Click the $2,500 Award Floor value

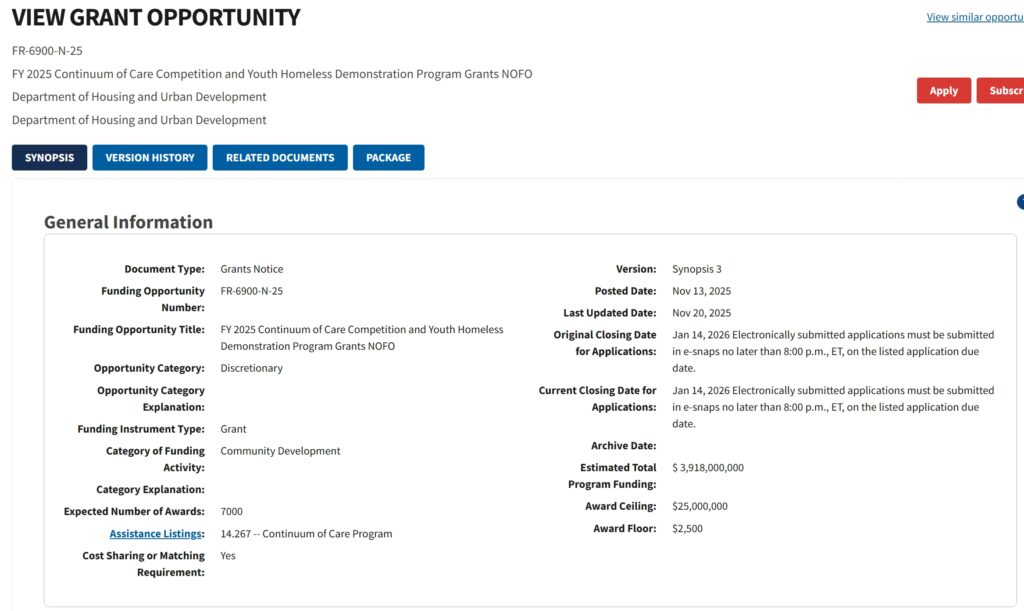point(687,529)
